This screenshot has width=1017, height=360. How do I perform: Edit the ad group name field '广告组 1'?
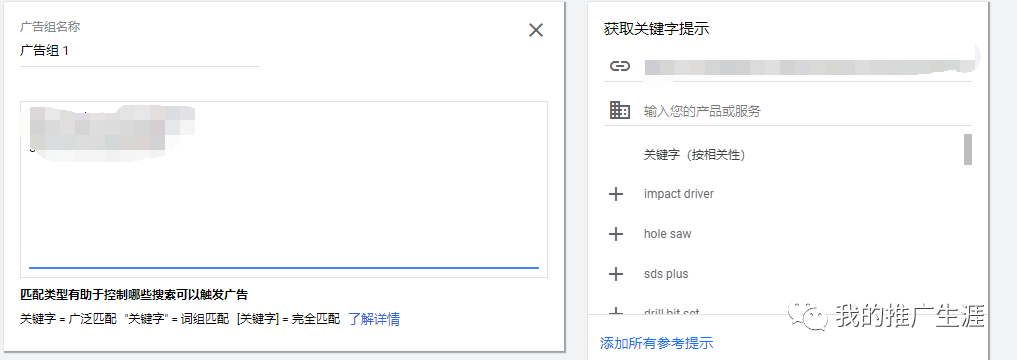[x=139, y=51]
